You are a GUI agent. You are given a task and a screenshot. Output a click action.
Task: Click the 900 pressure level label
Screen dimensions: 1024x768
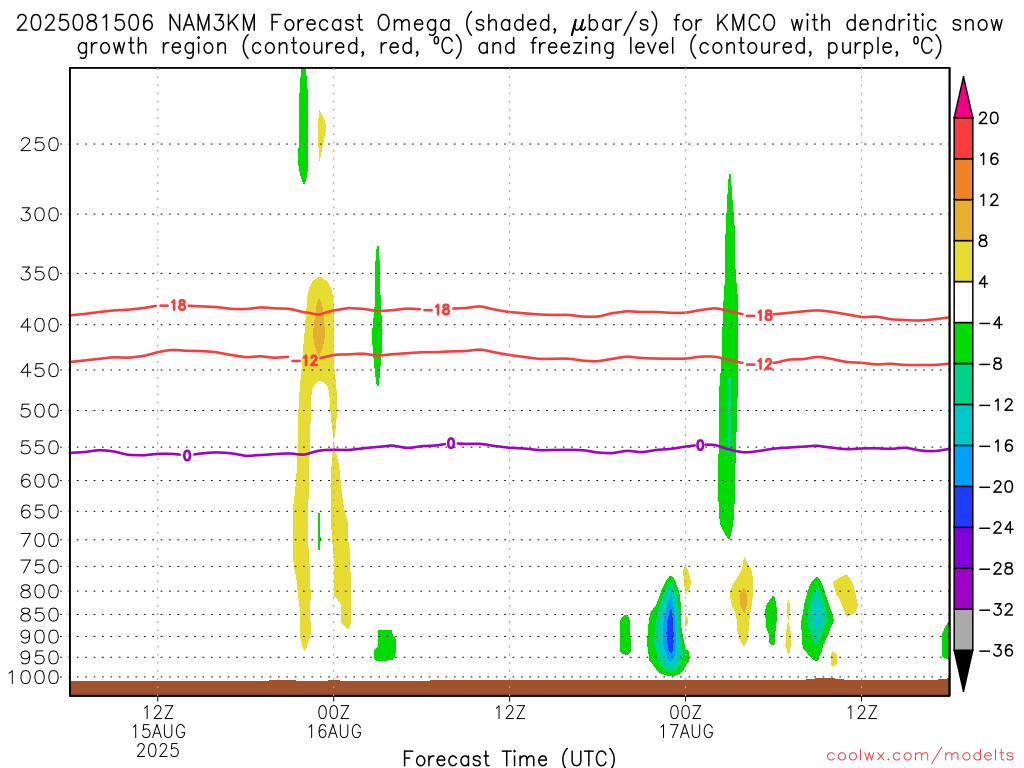click(x=40, y=637)
